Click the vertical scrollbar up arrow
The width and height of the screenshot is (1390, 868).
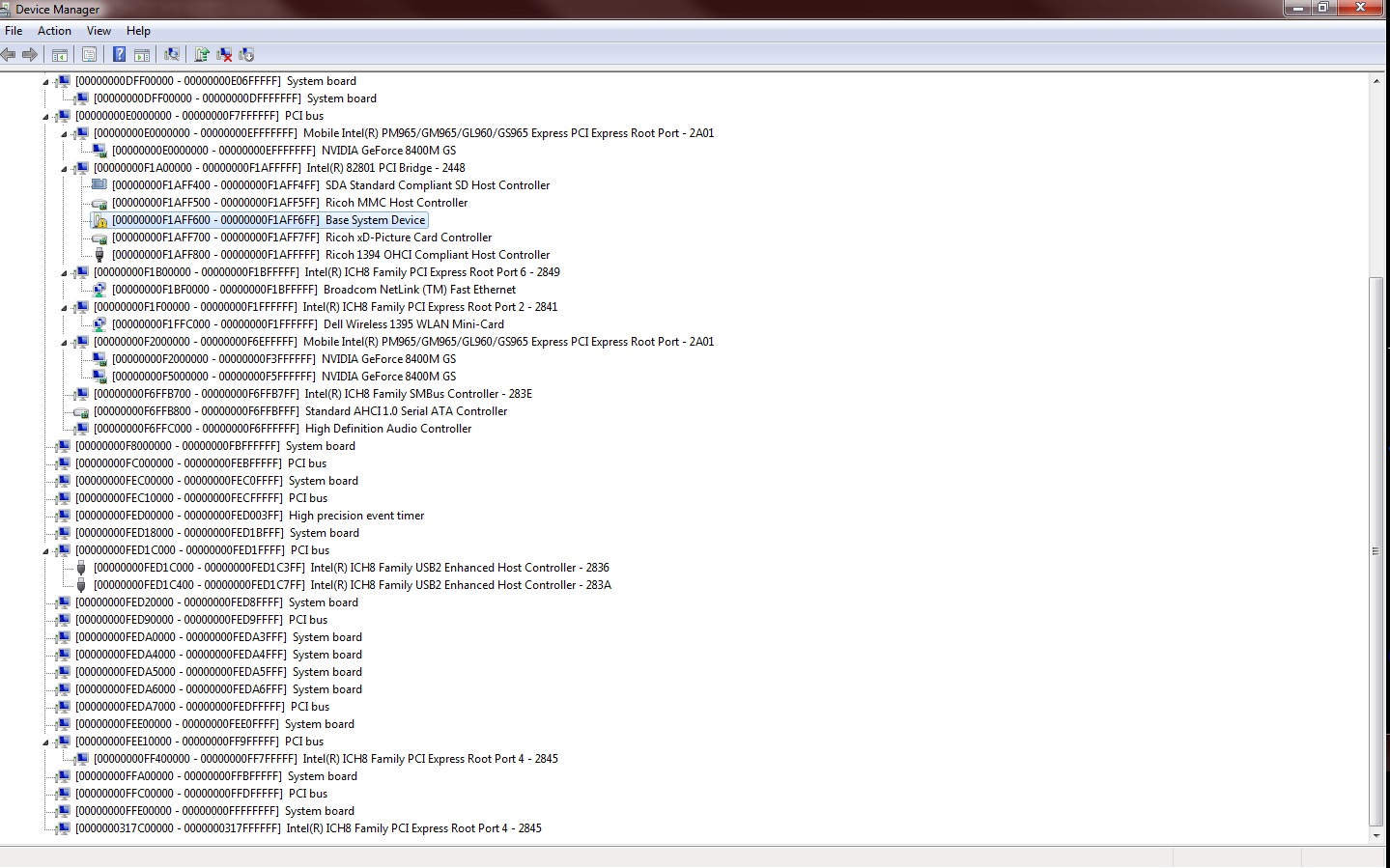(1376, 81)
